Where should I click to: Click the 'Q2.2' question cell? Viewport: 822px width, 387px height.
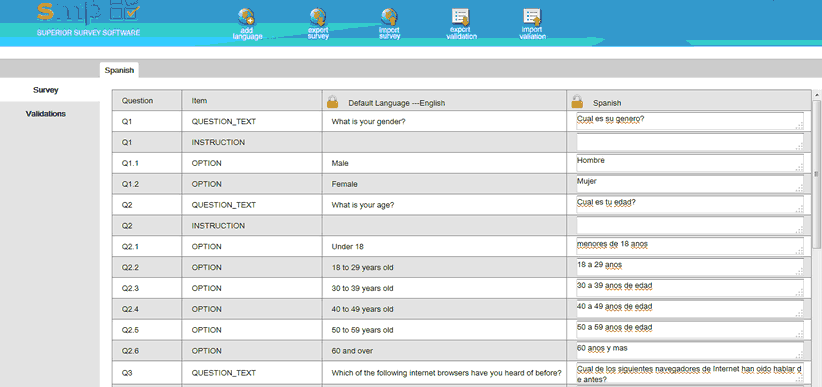click(x=147, y=267)
